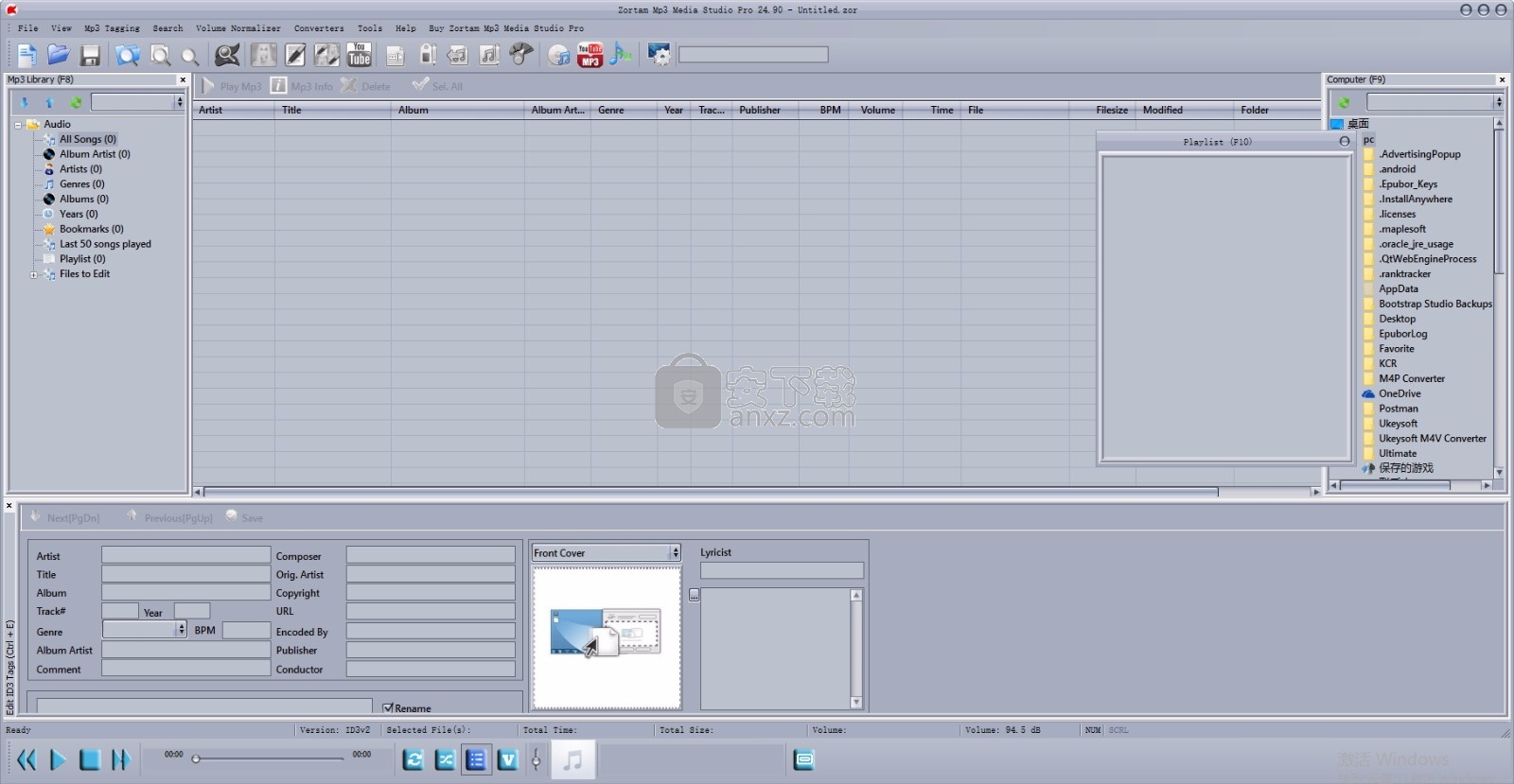Image resolution: width=1514 pixels, height=784 pixels.
Task: Open the Mp3 Tagging menu
Action: [x=112, y=28]
